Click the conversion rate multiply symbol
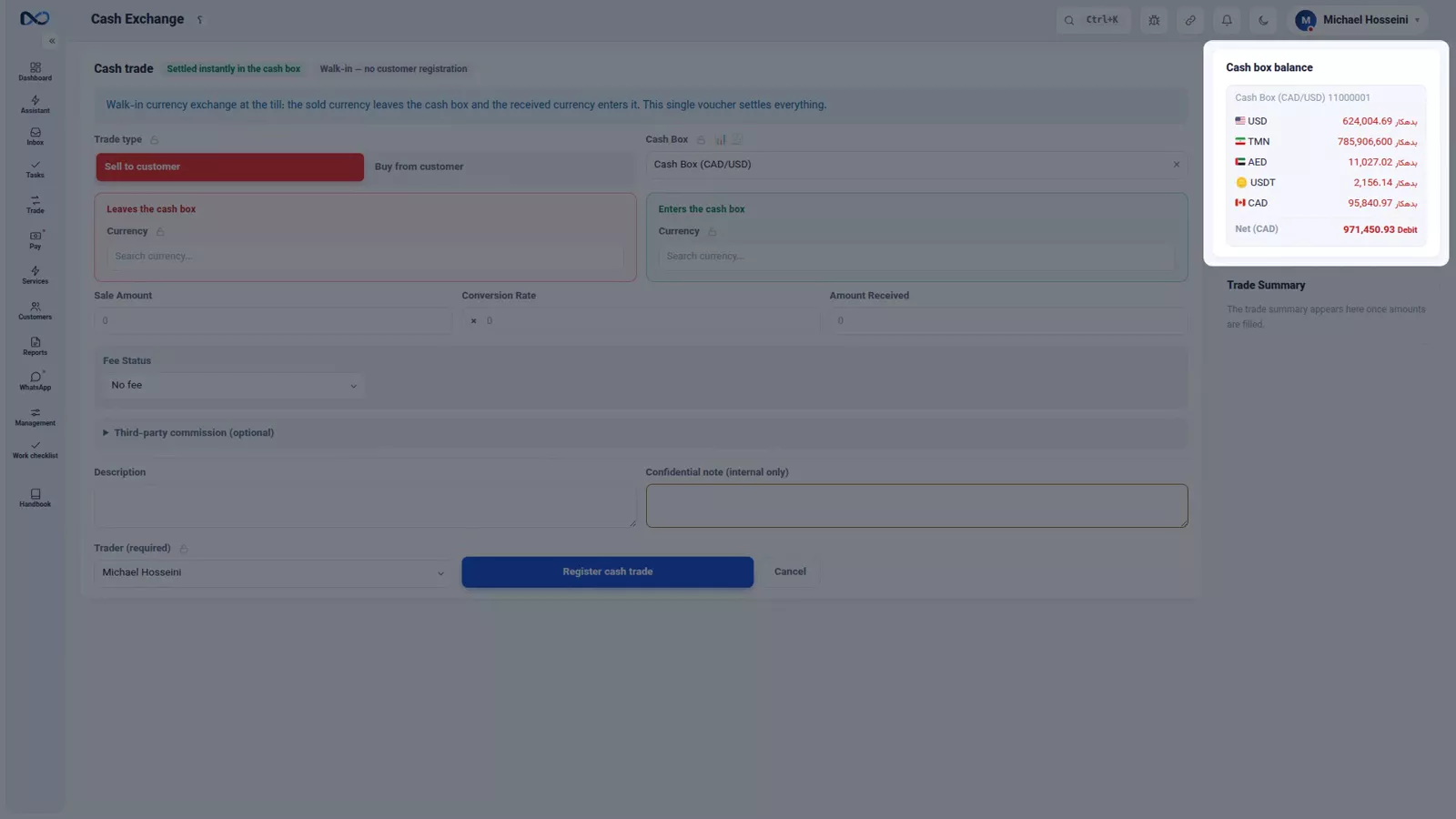The width and height of the screenshot is (1456, 819). [473, 321]
